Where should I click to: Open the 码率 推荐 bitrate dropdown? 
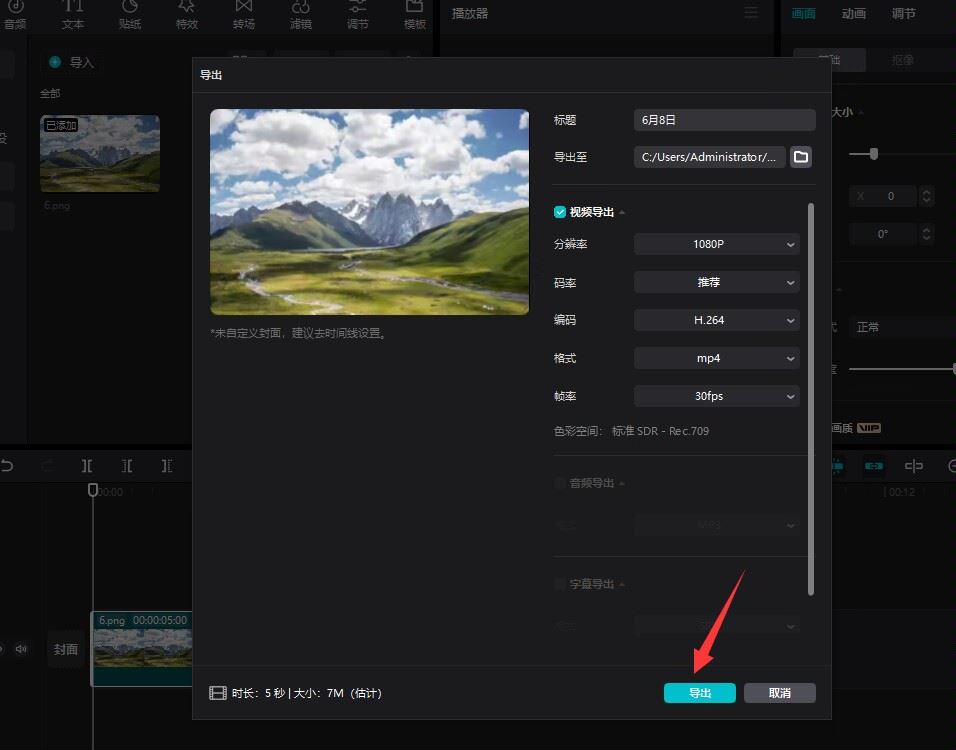pos(716,282)
